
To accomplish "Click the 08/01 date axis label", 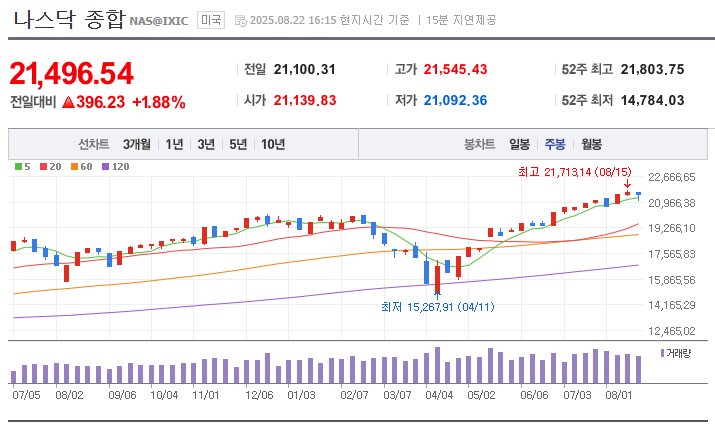I will pyautogui.click(x=619, y=395).
